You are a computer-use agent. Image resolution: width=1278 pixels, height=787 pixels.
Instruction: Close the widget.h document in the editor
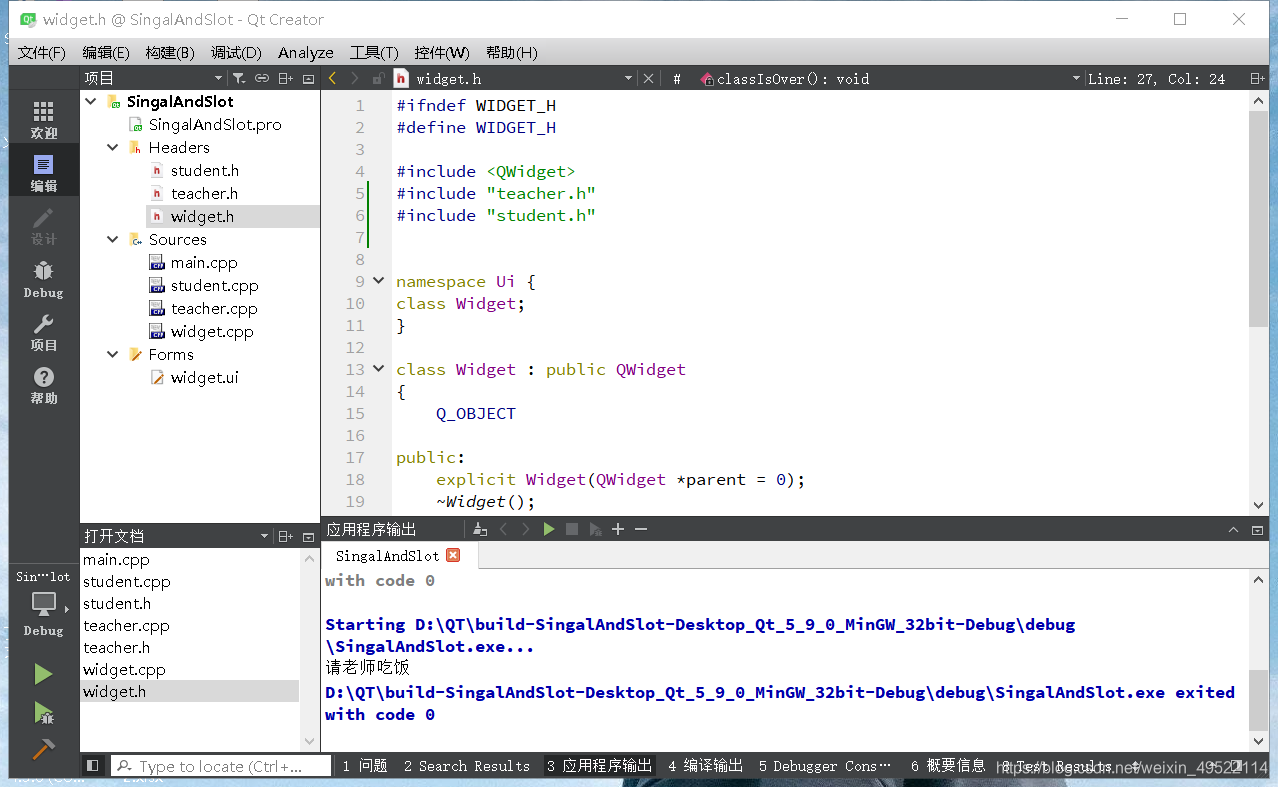click(648, 78)
